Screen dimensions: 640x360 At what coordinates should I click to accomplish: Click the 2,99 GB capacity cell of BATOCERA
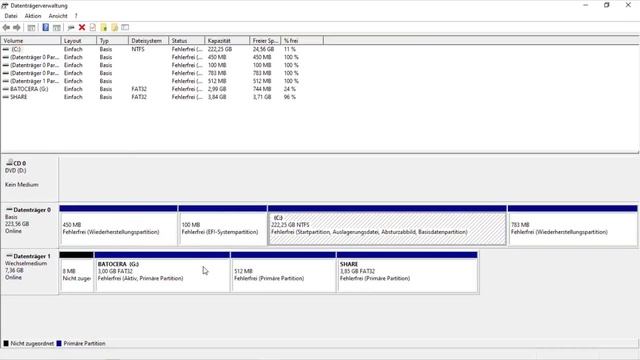(217, 89)
